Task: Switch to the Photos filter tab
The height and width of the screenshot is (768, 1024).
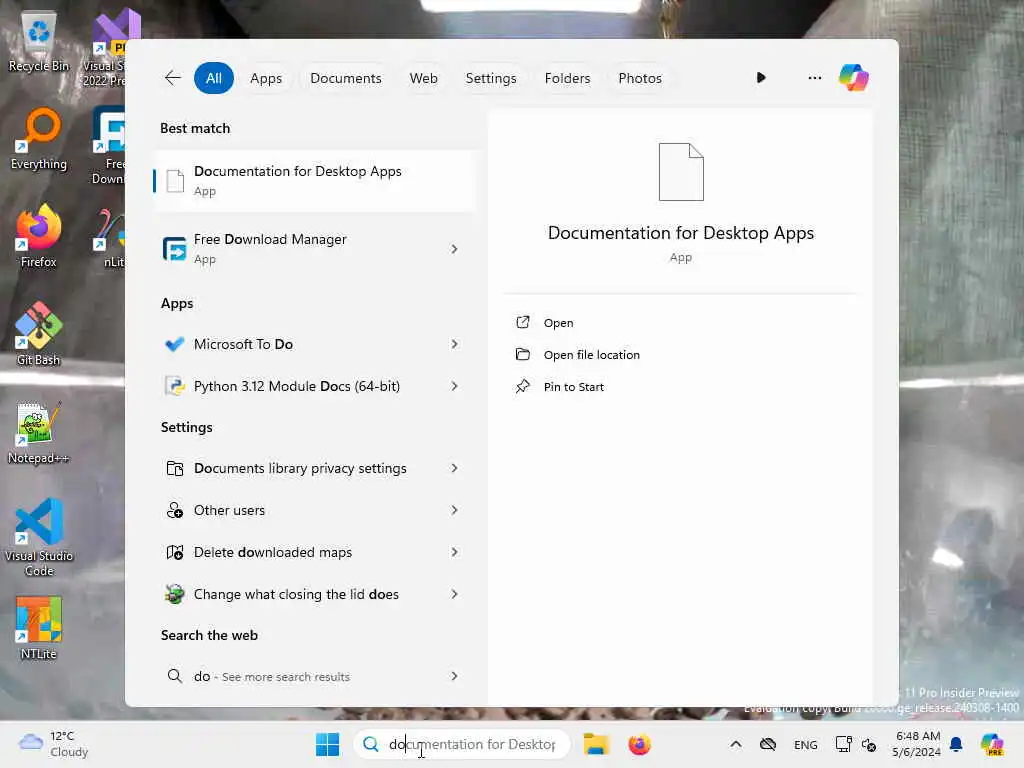Action: coord(639,78)
